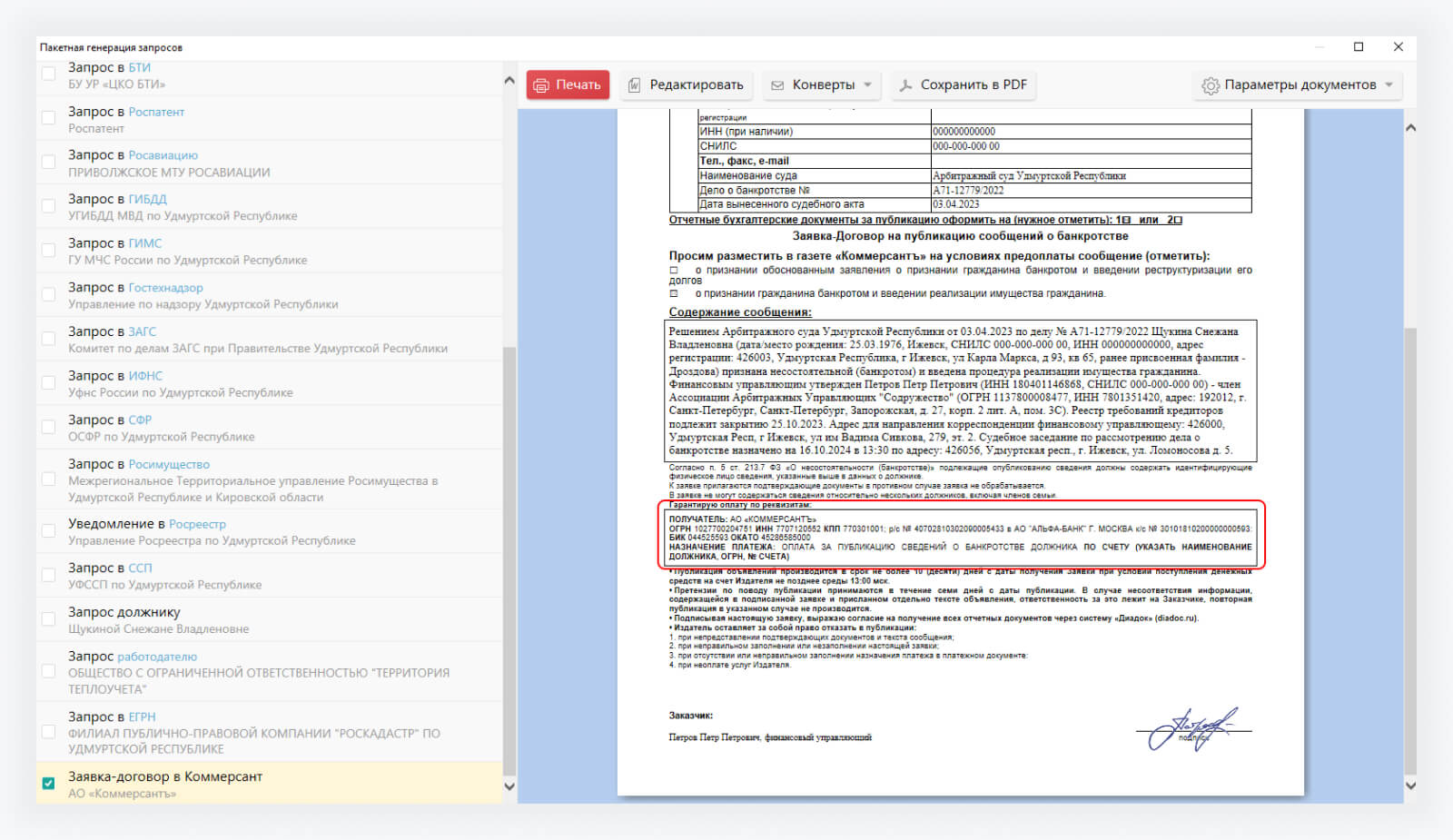Click the Редактировать button
The image size is (1453, 840).
coord(687,85)
